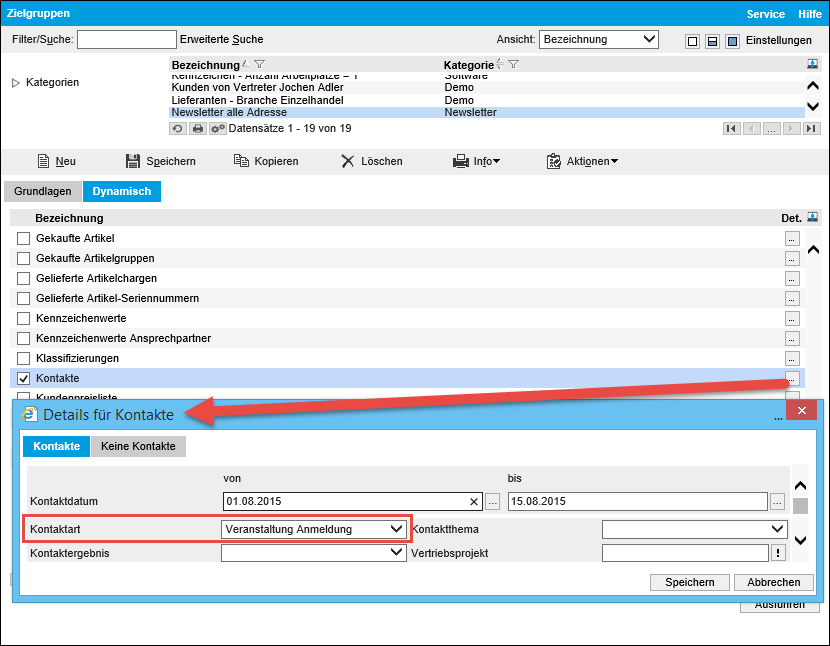The image size is (830, 646).
Task: Uncheck Kontakte checkbox
Action: 23,379
